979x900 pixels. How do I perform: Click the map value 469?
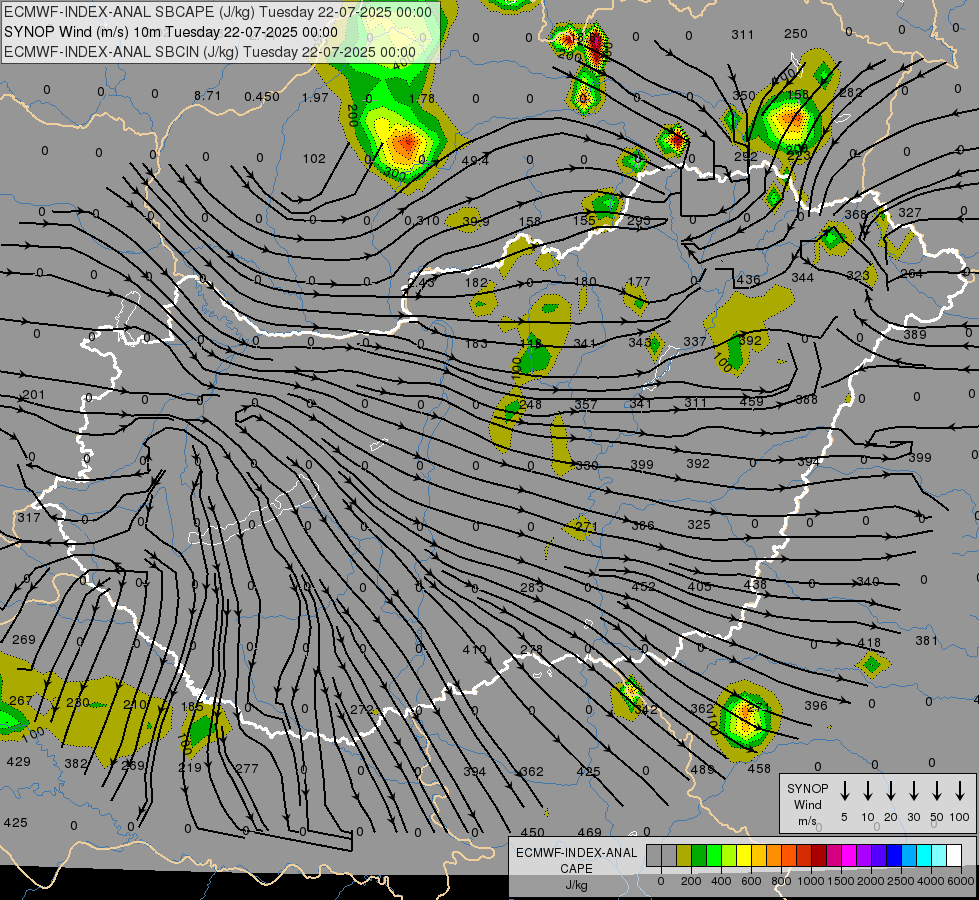pos(589,832)
